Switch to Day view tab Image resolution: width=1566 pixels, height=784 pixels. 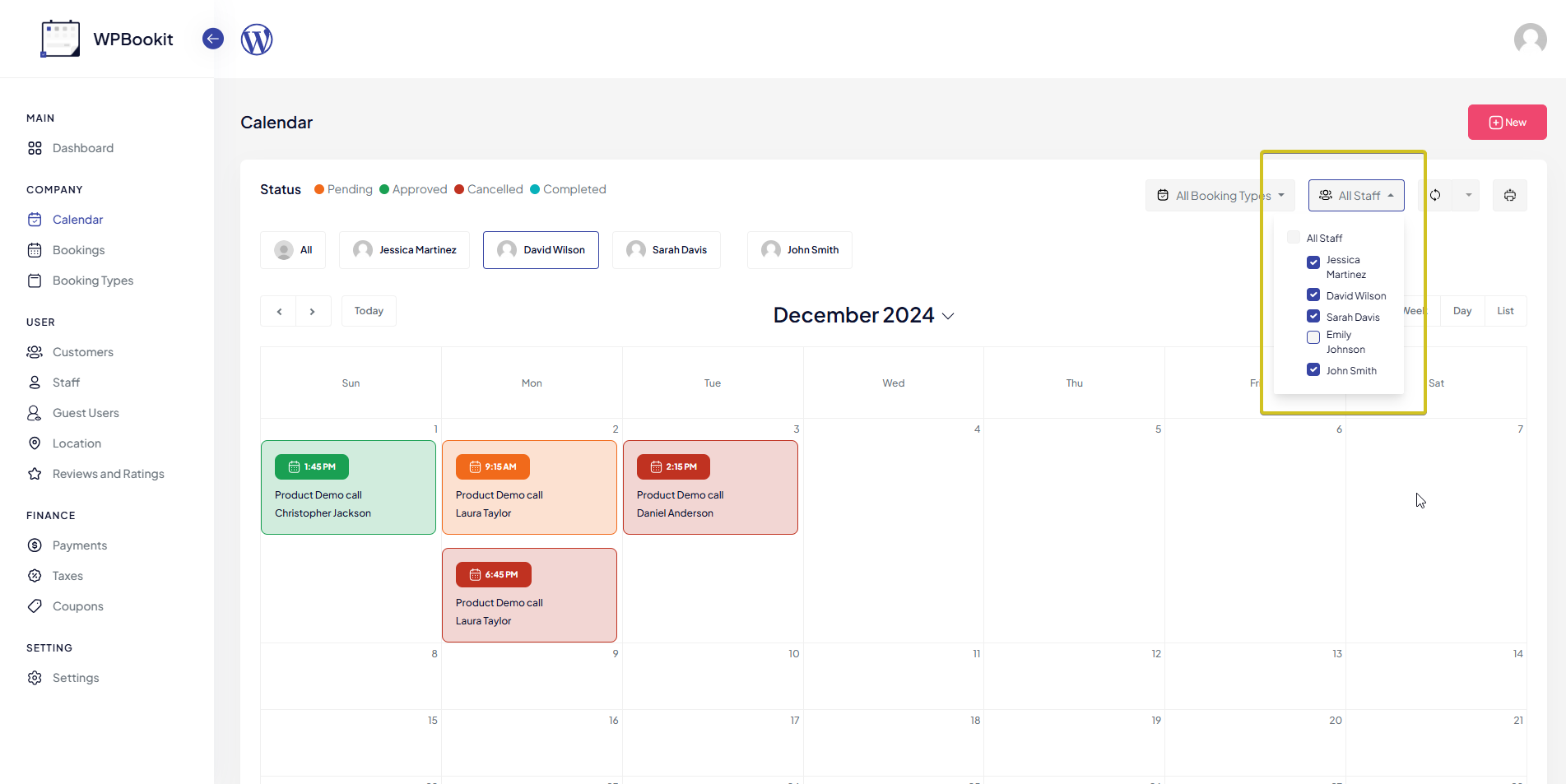[1461, 311]
